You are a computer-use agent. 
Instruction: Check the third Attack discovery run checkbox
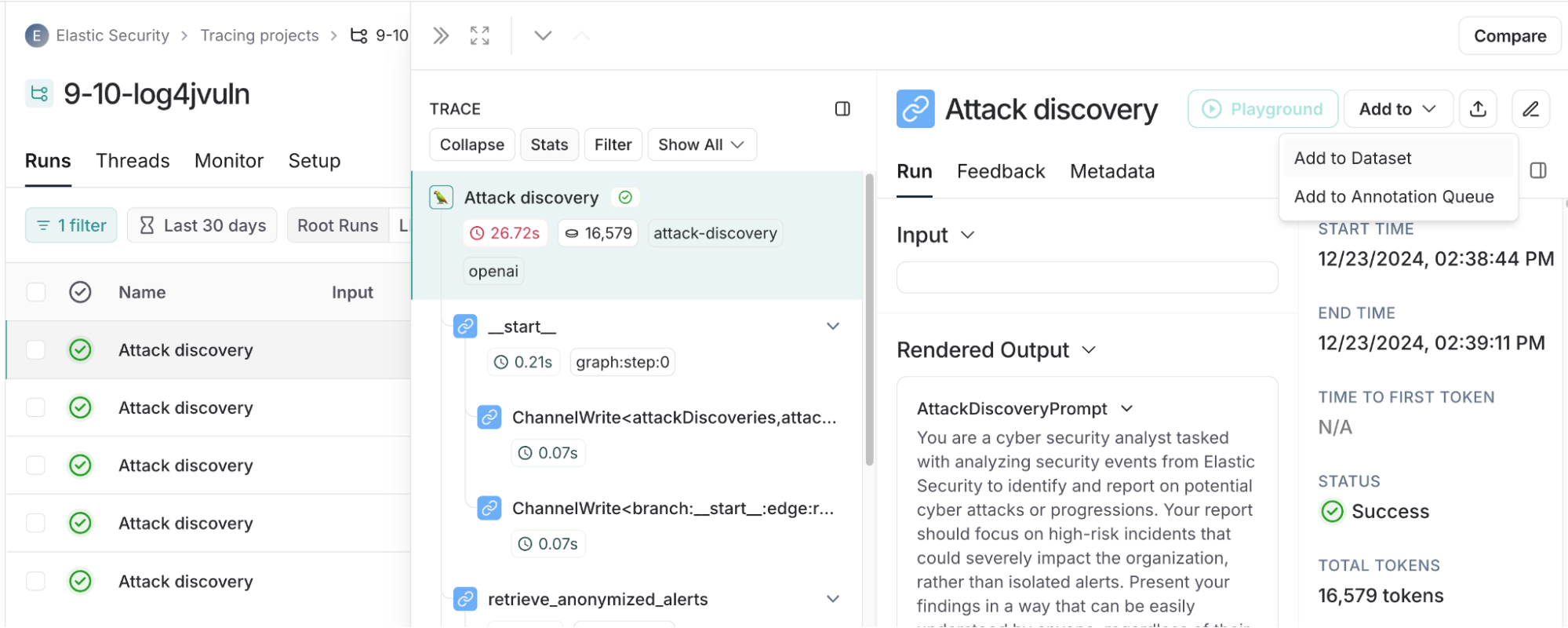click(36, 466)
